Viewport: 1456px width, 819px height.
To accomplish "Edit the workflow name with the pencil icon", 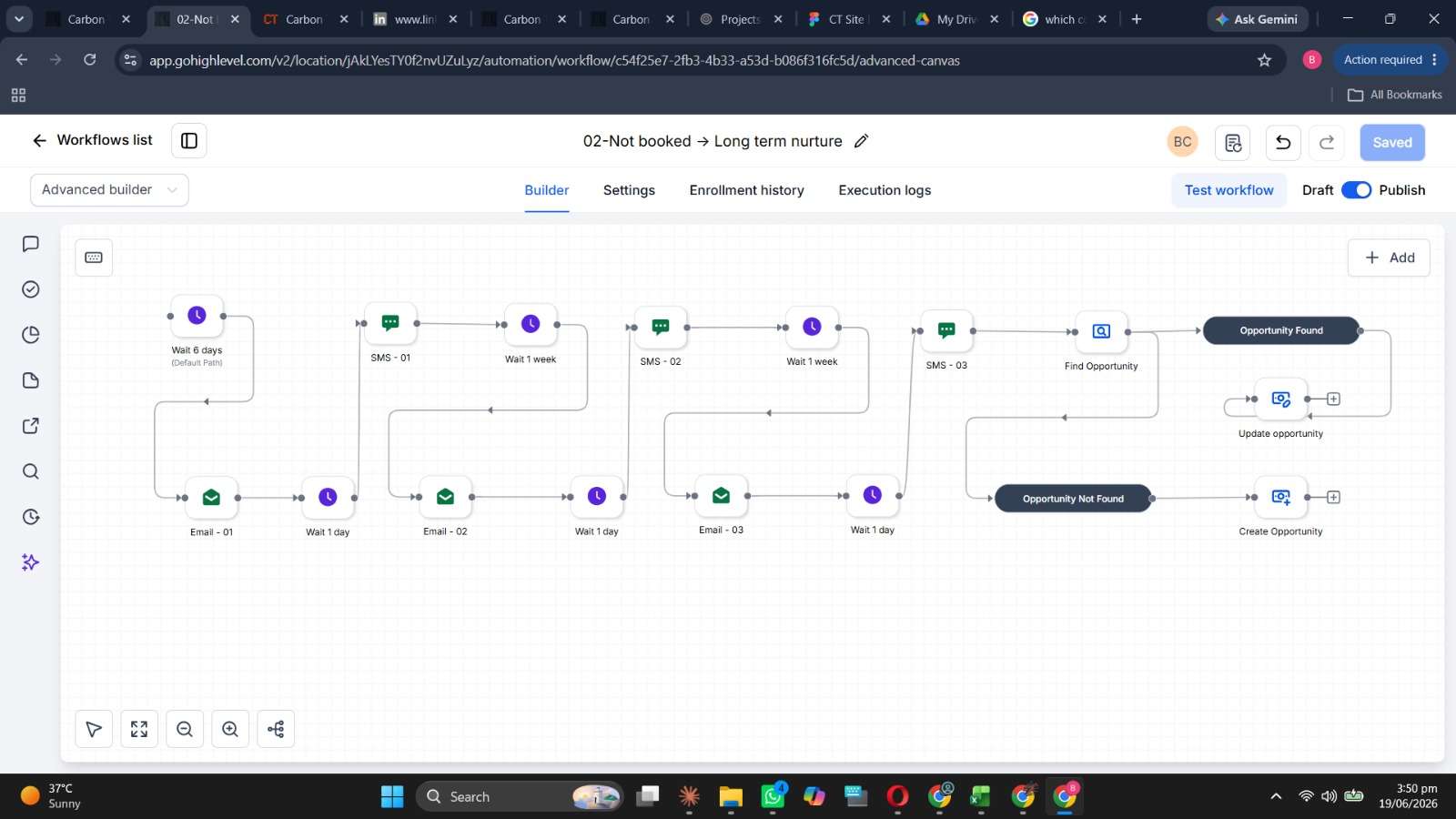I will 861,141.
